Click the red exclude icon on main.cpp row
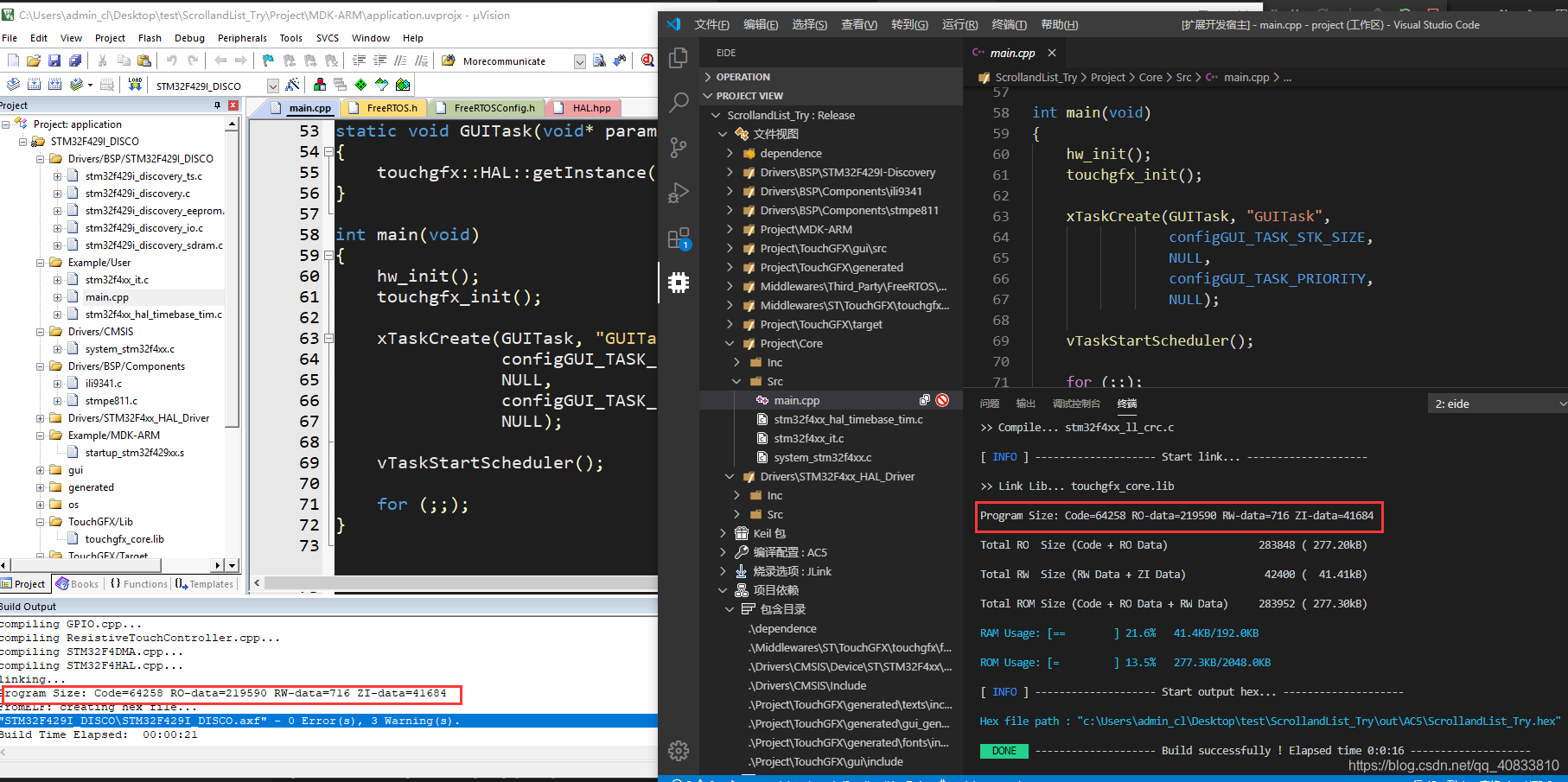This screenshot has height=782, width=1568. click(942, 400)
